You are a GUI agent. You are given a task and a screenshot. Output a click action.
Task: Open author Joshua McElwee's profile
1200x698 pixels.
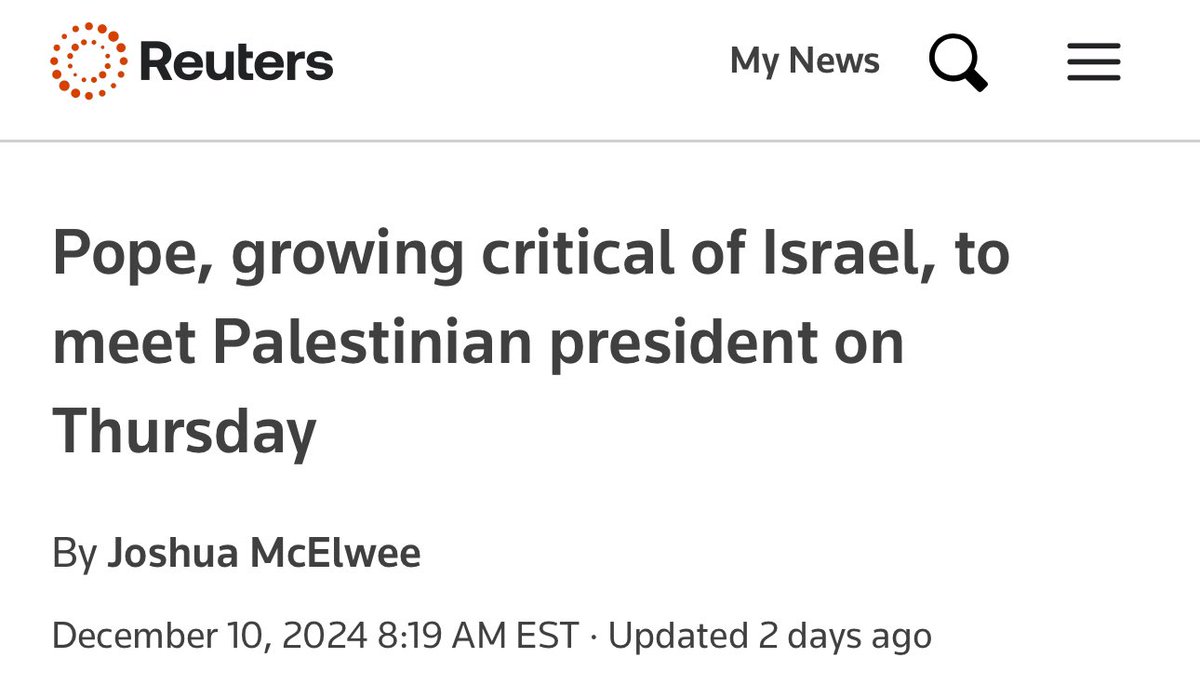point(264,553)
